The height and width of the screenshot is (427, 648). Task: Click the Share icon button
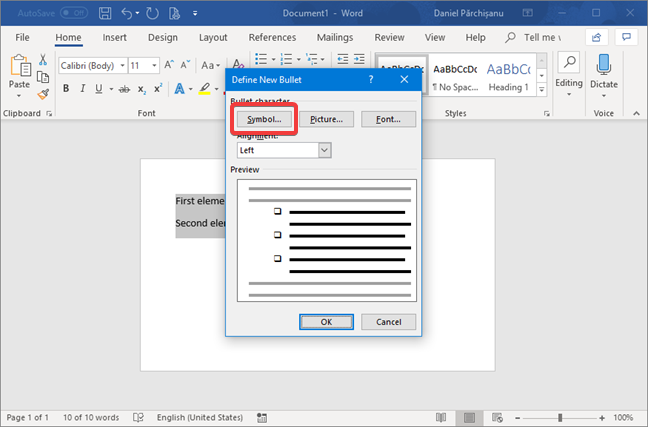coord(596,38)
